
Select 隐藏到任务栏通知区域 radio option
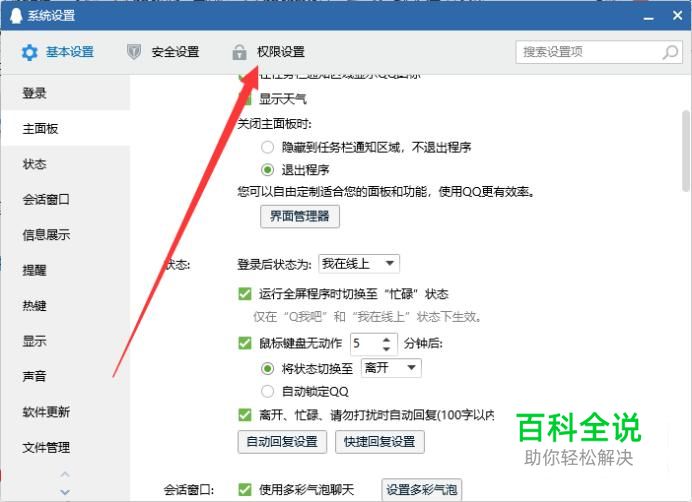[x=267, y=147]
